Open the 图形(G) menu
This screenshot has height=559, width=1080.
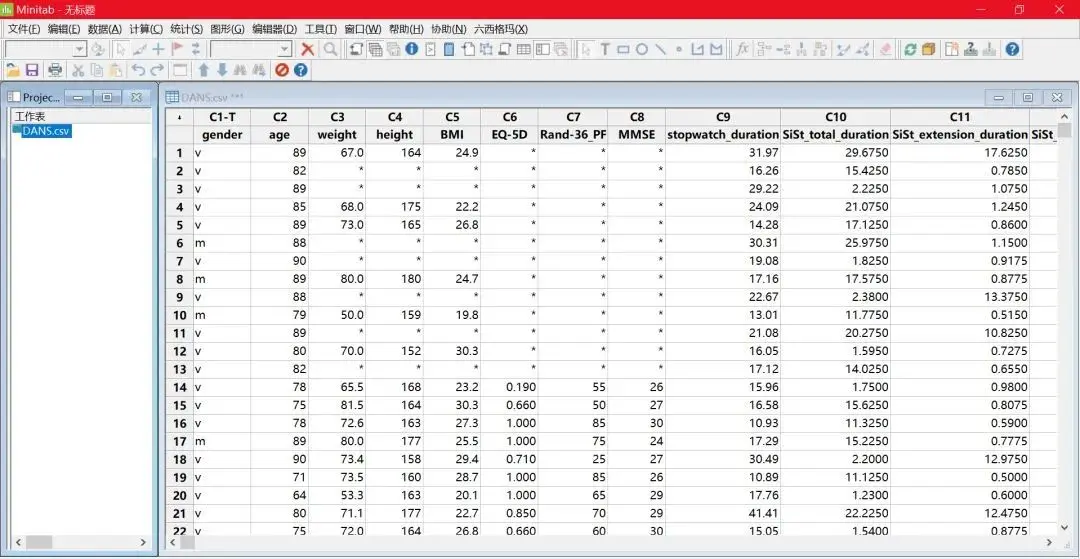click(227, 29)
